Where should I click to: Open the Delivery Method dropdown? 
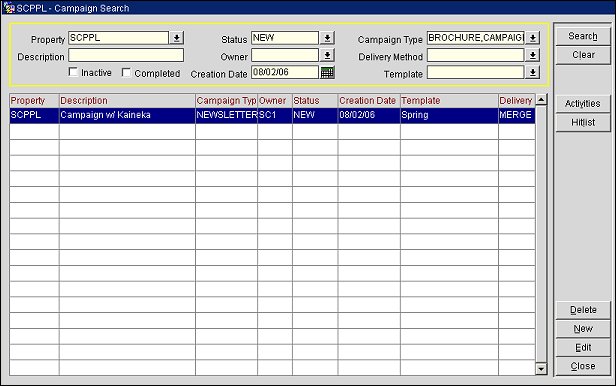coord(533,55)
